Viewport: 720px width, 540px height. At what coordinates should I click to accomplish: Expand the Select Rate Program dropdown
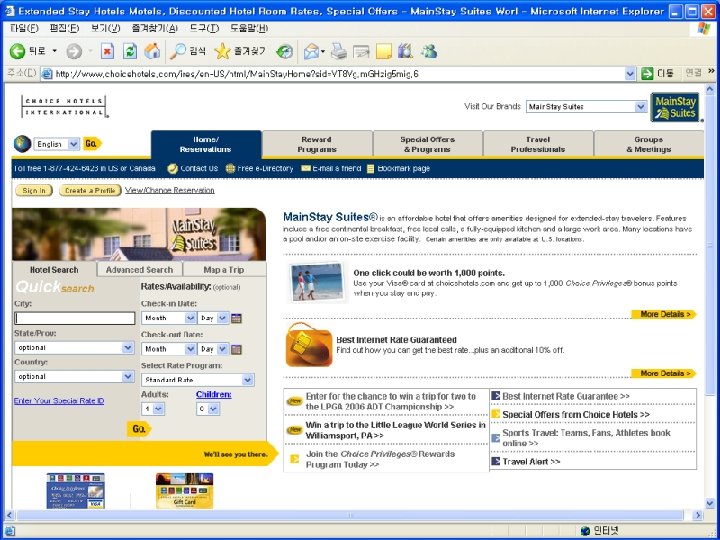coord(197,380)
